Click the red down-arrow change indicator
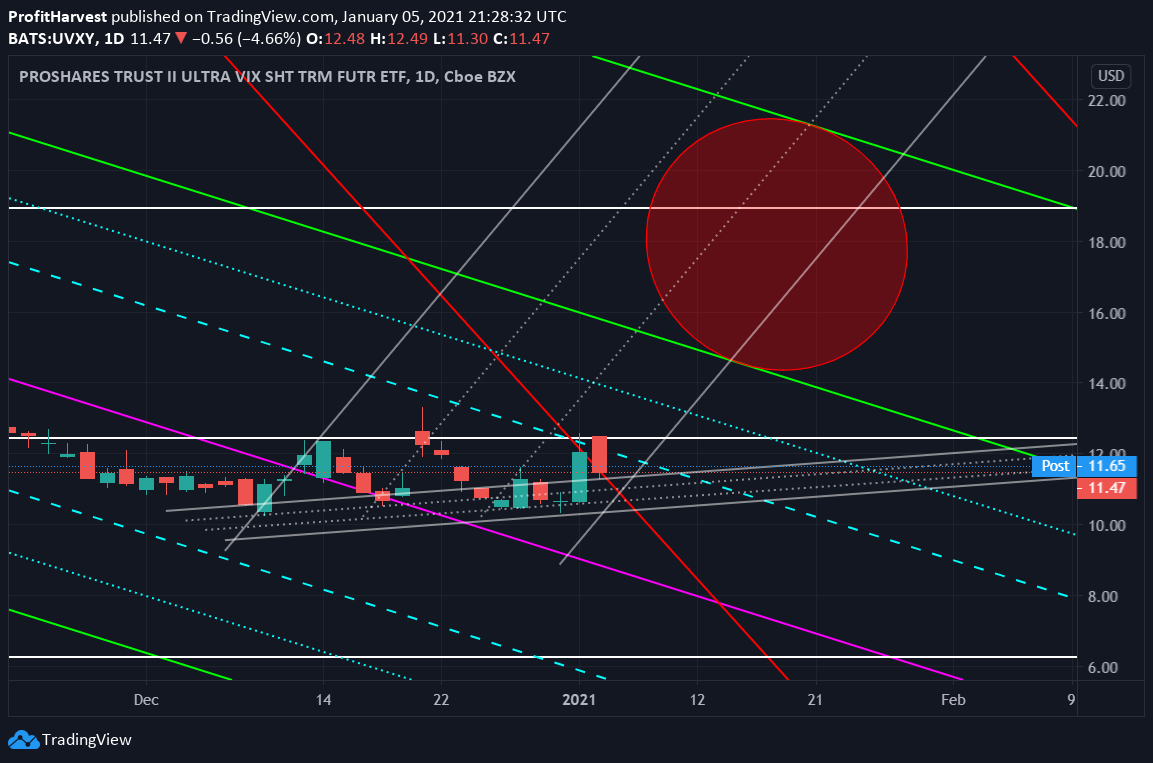The height and width of the screenshot is (763, 1153). (x=181, y=38)
